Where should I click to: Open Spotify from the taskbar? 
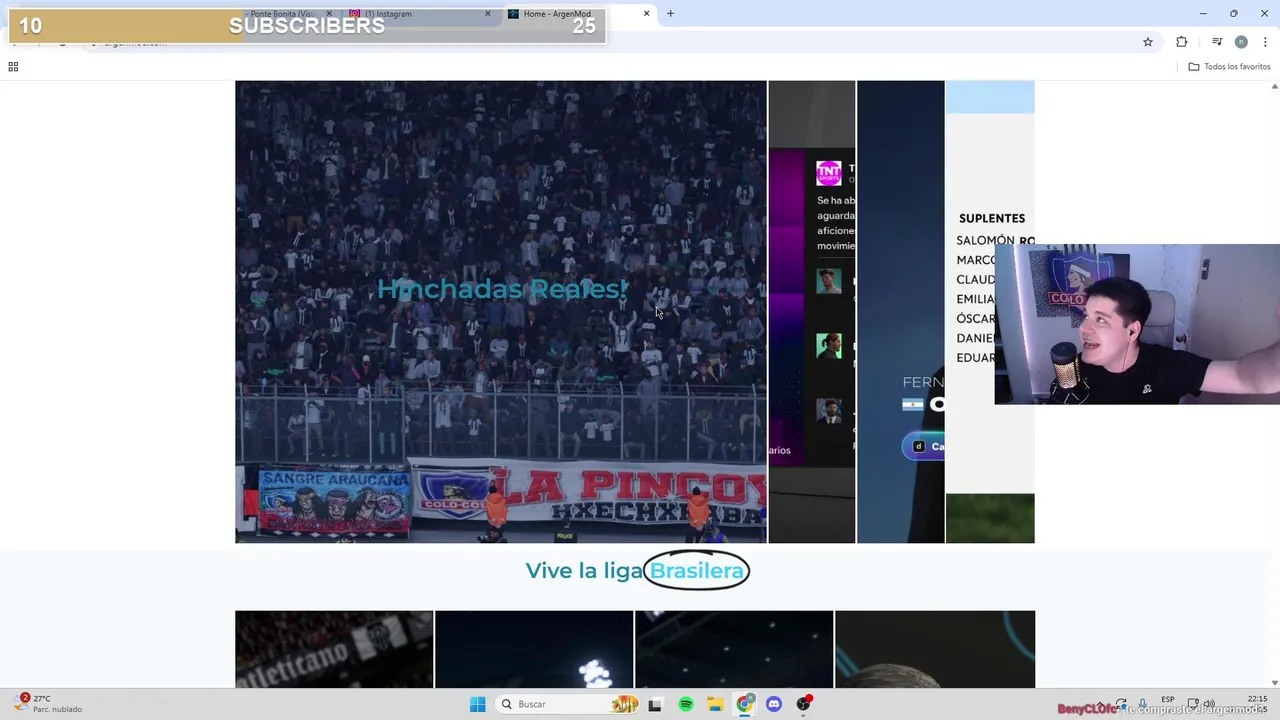tap(686, 704)
